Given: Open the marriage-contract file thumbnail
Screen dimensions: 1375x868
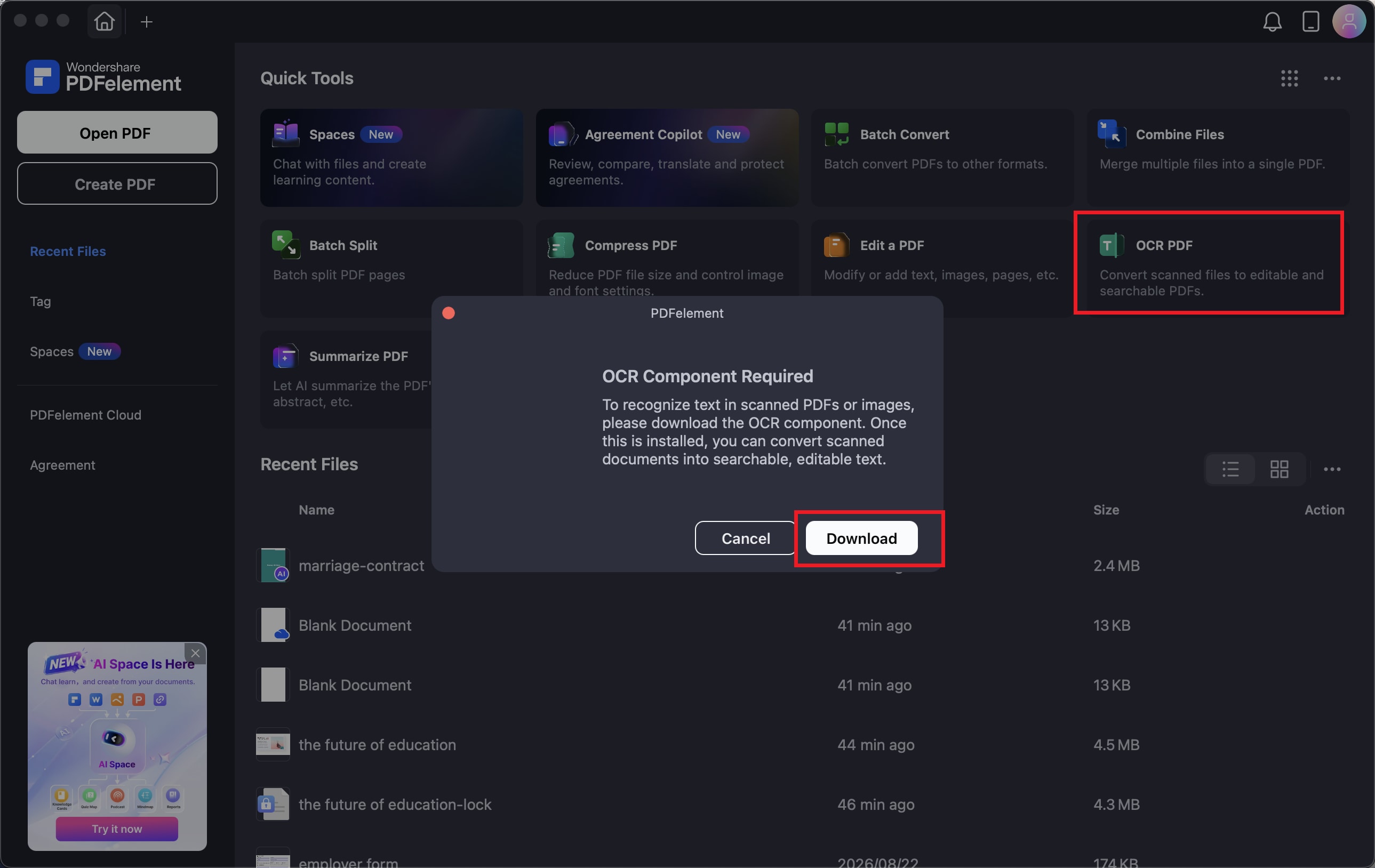Looking at the screenshot, I should tap(274, 565).
